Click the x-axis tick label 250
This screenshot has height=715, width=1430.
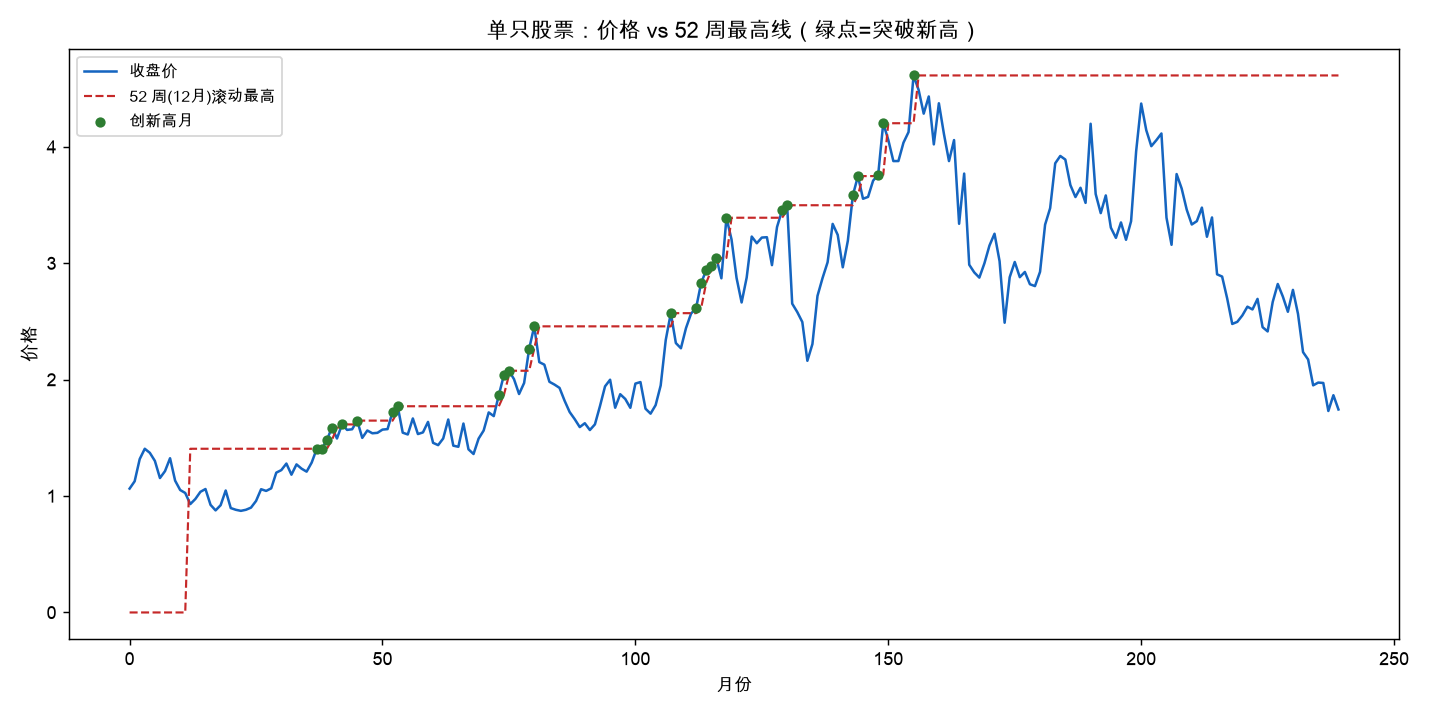tap(1394, 660)
